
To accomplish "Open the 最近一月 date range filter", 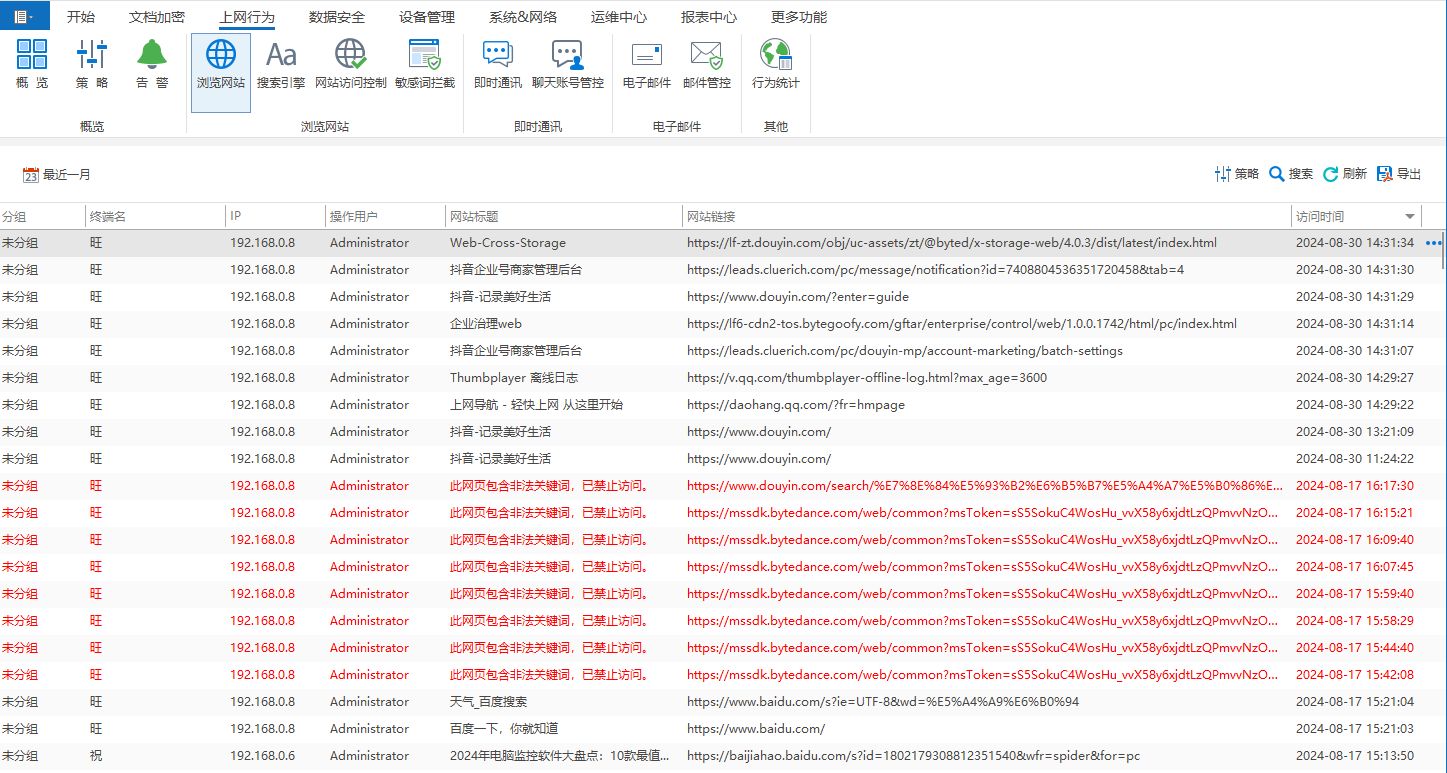I will 57,174.
